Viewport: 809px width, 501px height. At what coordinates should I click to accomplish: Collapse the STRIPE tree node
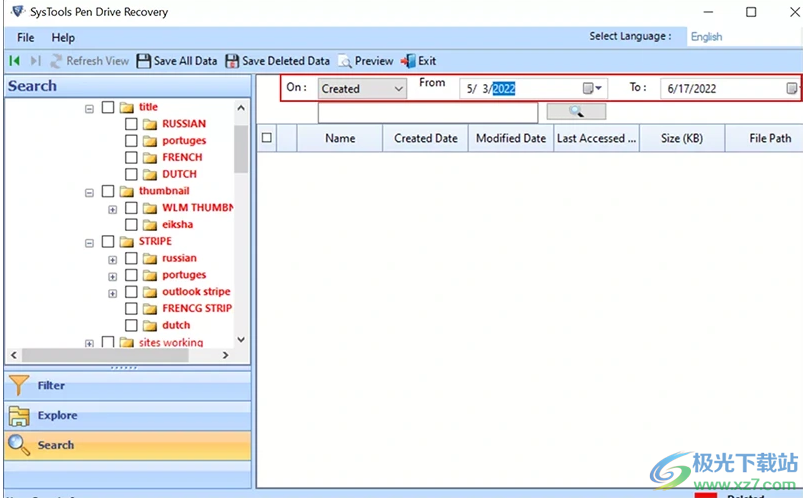tap(89, 243)
